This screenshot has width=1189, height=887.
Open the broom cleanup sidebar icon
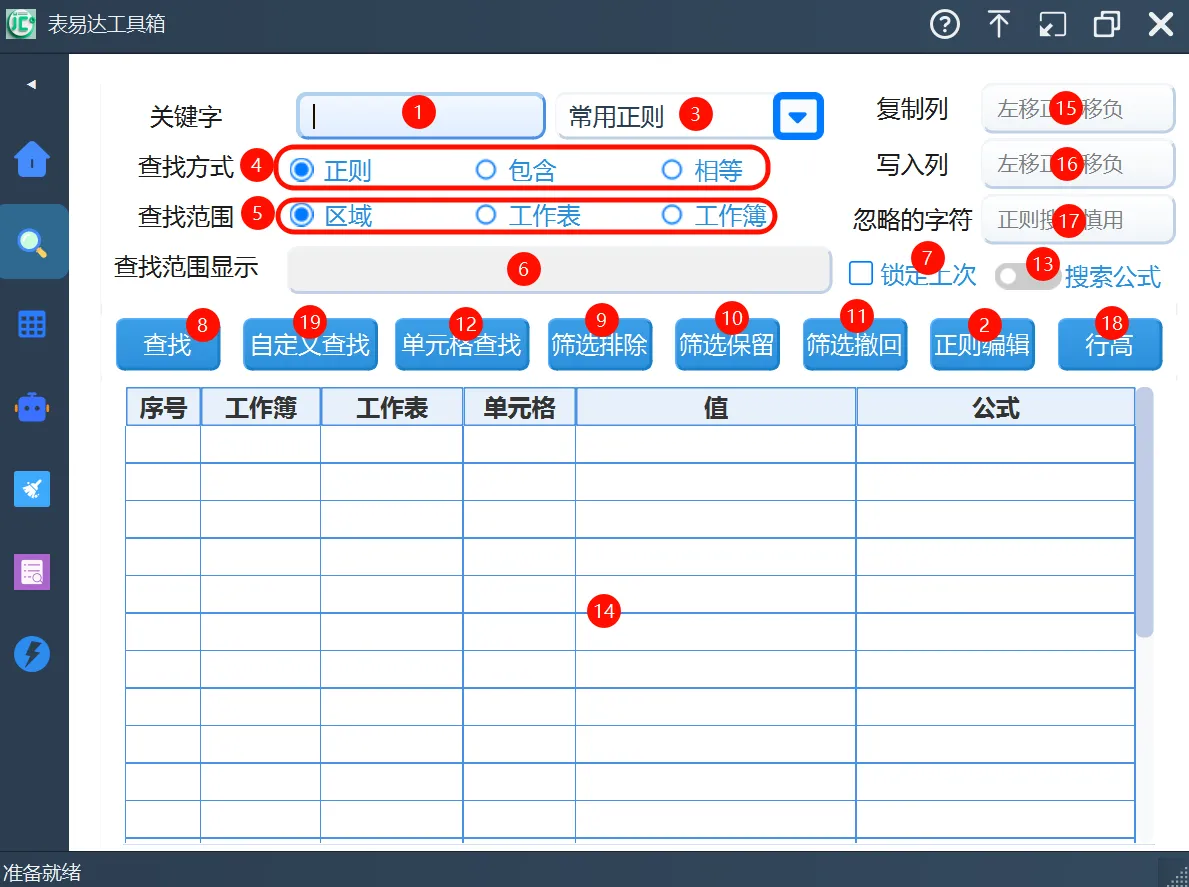(32, 489)
